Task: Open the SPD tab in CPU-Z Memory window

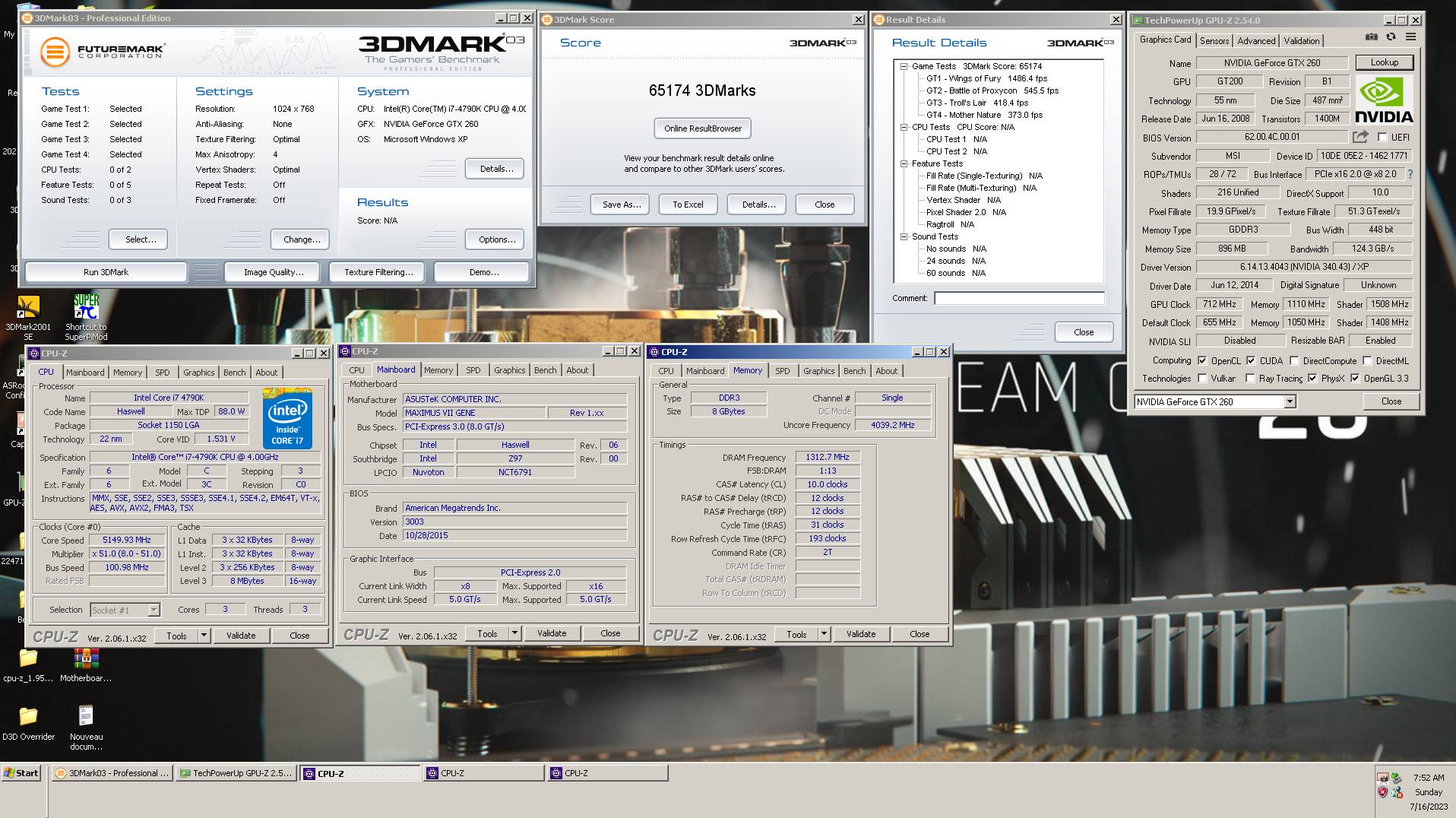Action: pos(783,371)
